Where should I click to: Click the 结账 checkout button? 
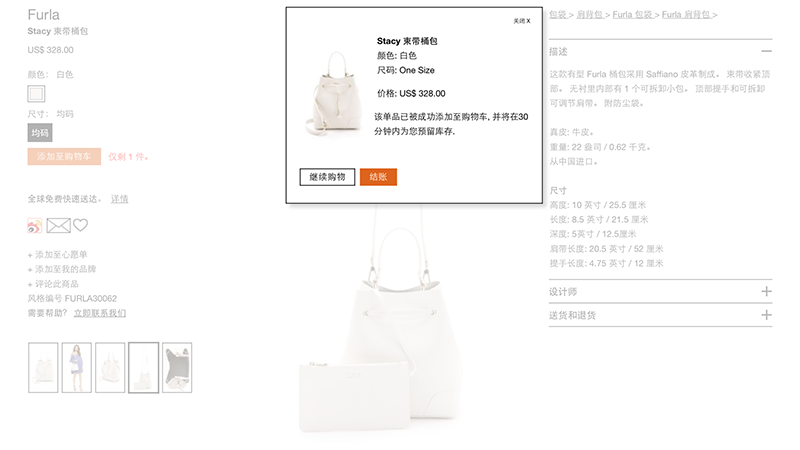click(x=378, y=177)
